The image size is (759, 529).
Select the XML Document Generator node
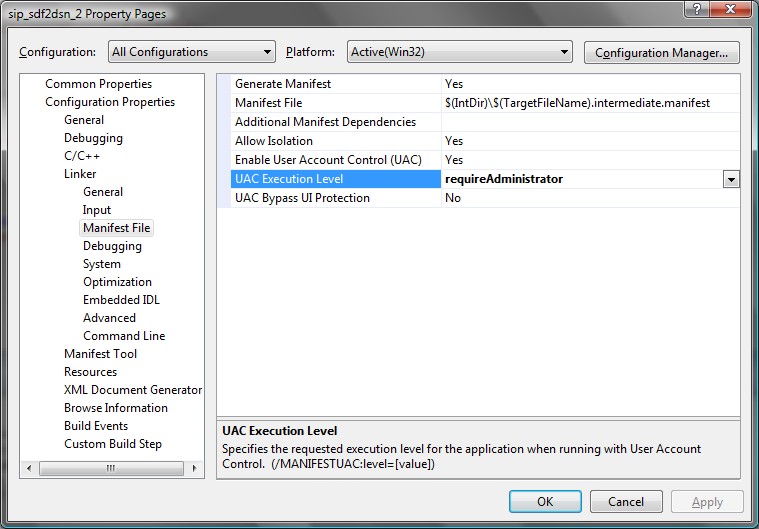[133, 390]
